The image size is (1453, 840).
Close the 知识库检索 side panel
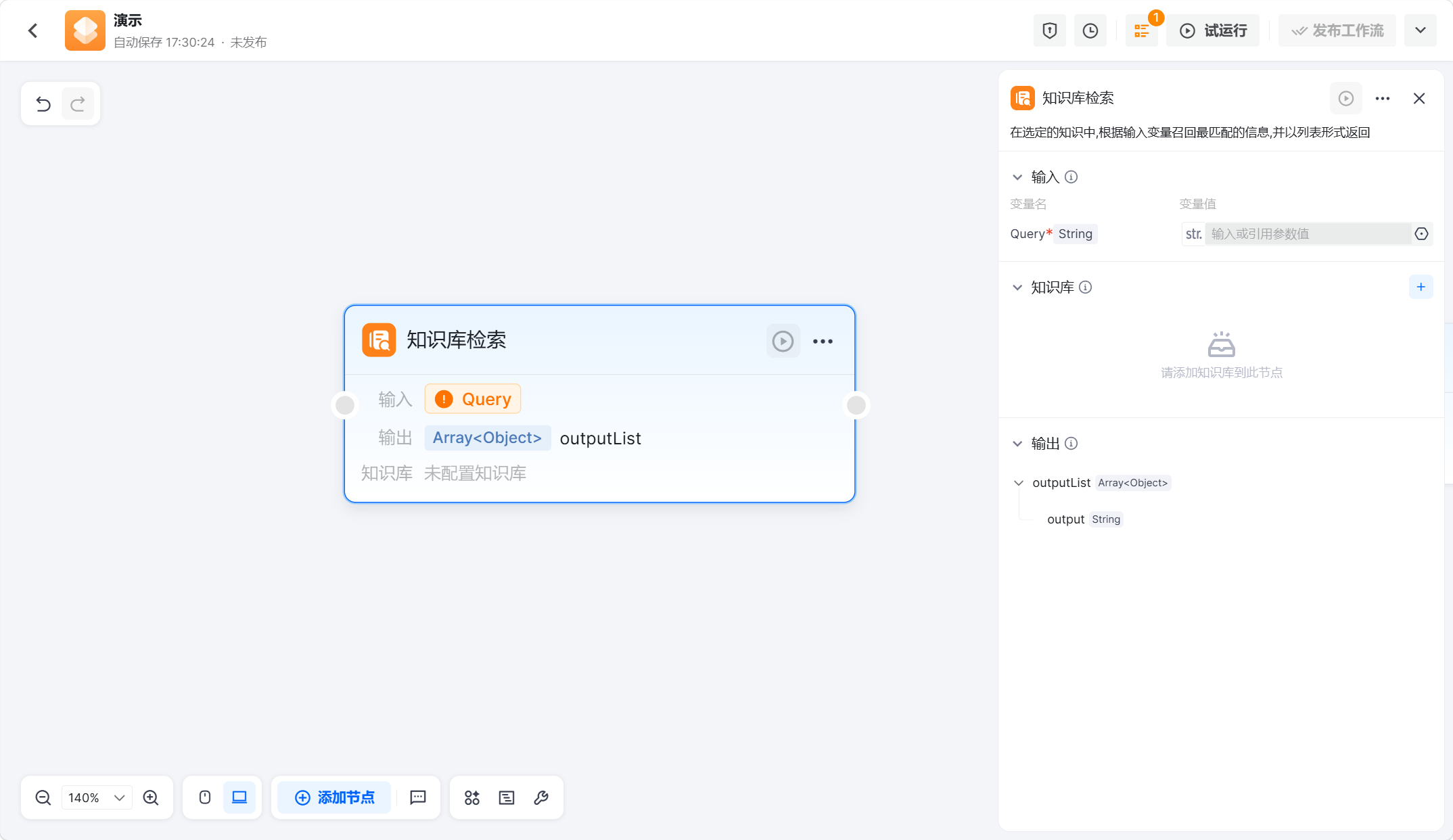[1419, 99]
